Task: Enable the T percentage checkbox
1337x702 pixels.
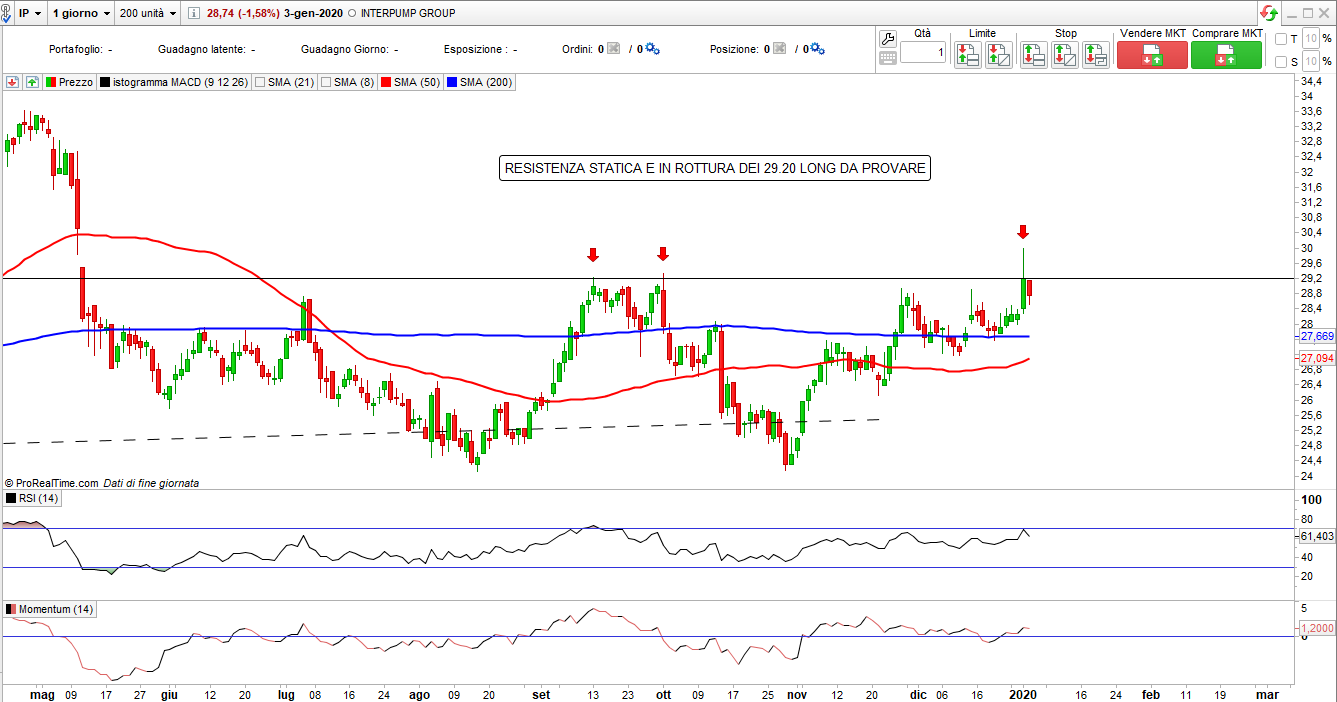Action: tap(1281, 39)
